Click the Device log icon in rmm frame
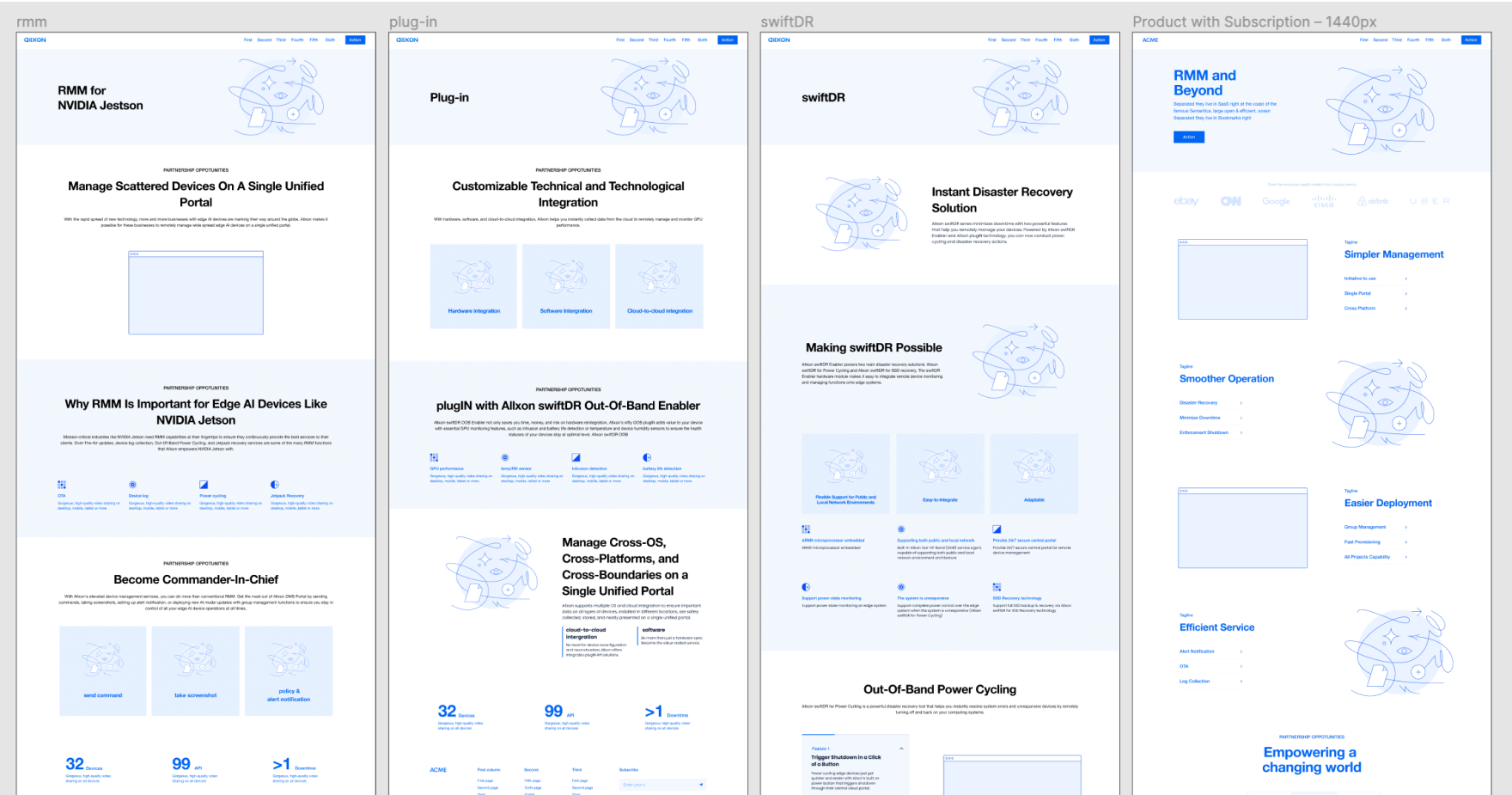The height and width of the screenshot is (795, 1512). [132, 485]
